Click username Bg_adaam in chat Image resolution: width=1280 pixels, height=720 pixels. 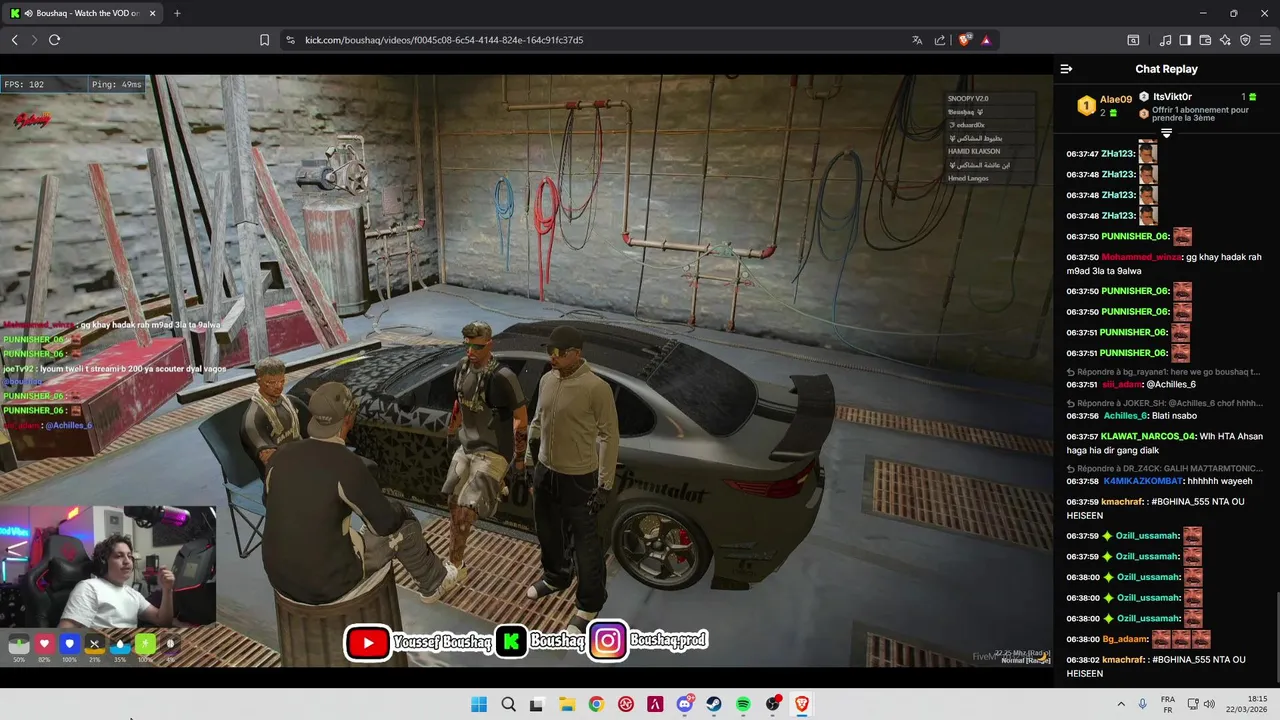click(1125, 639)
